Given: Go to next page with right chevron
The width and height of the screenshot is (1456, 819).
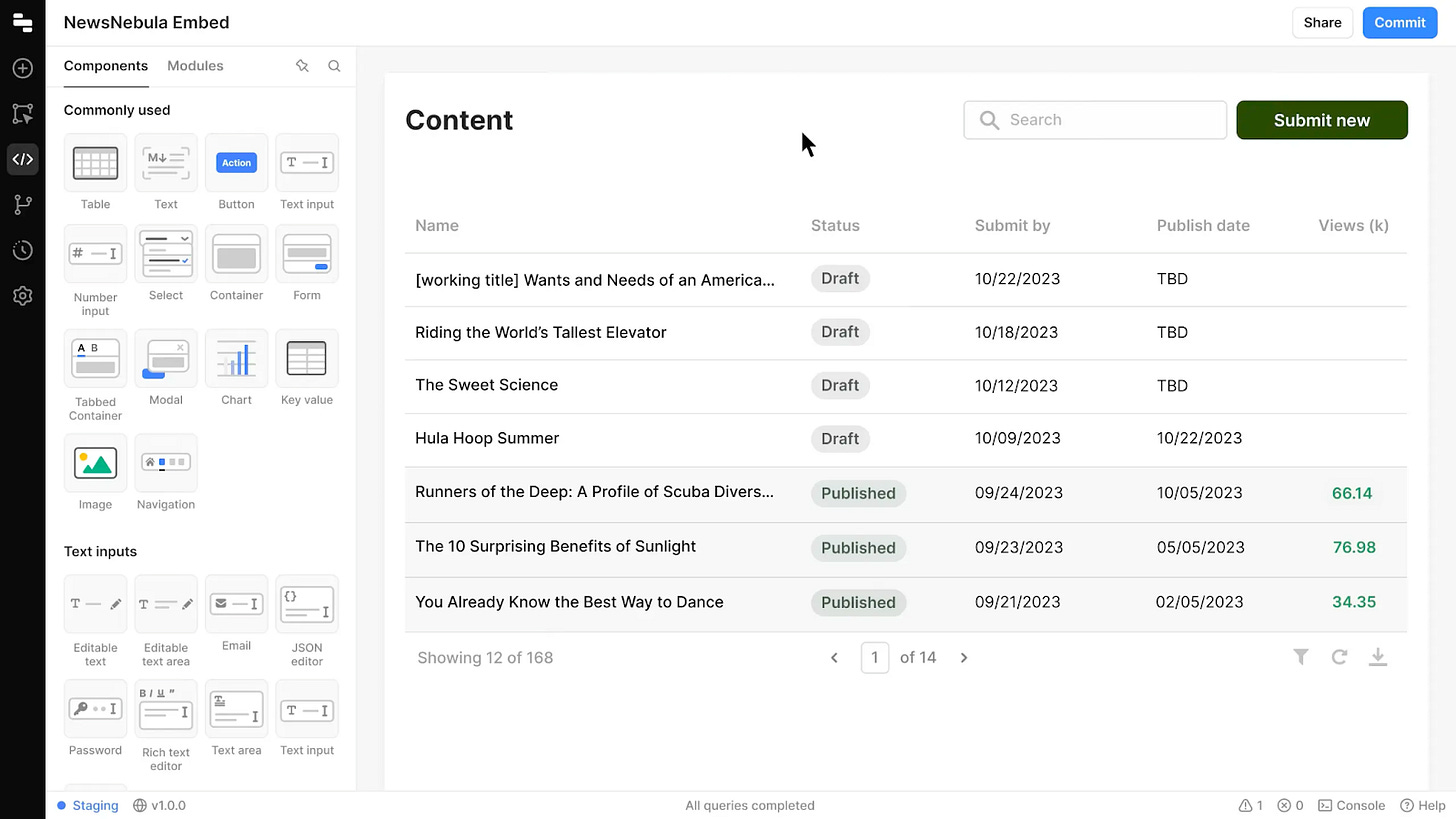Looking at the screenshot, I should point(964,658).
